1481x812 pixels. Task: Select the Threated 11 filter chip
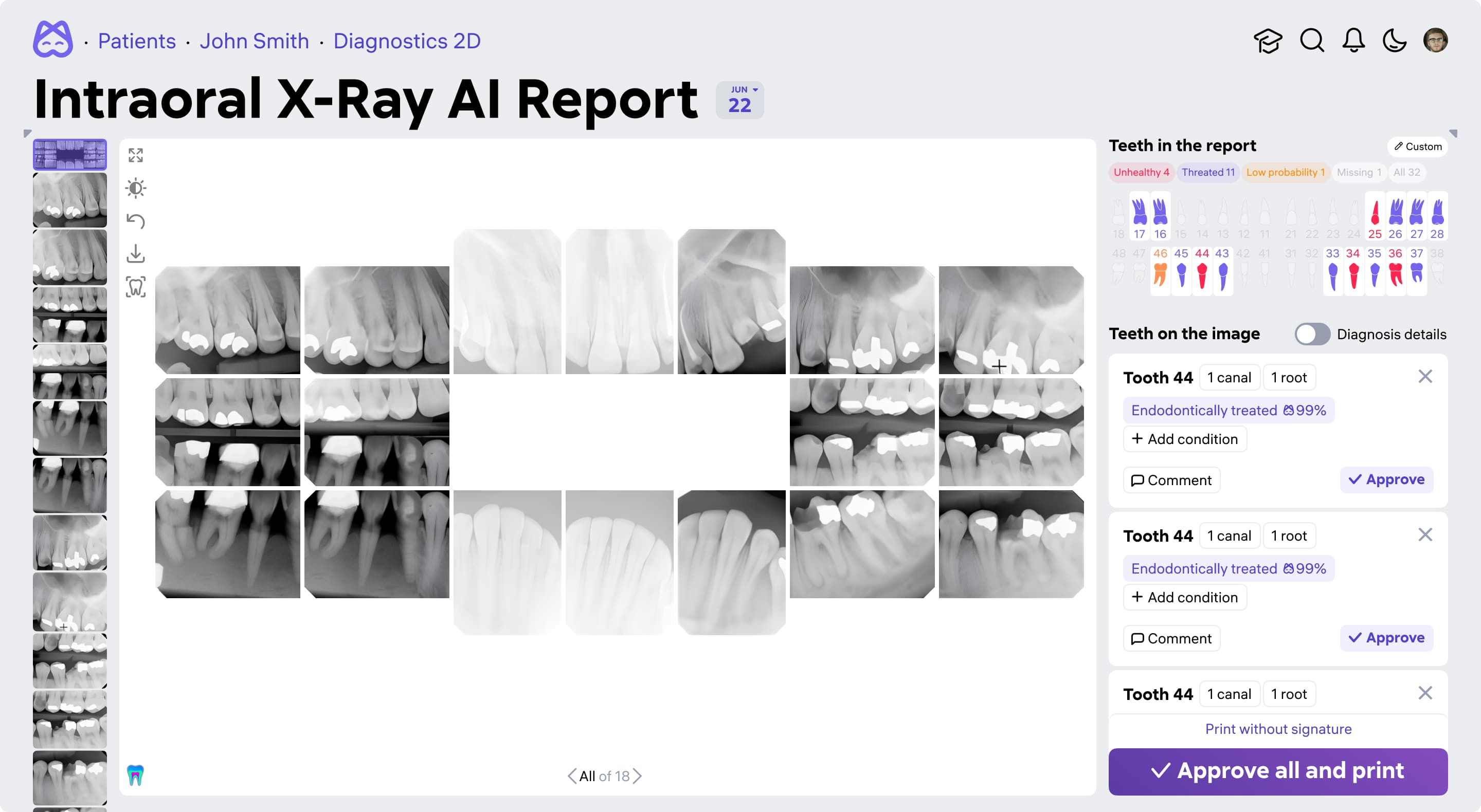coord(1208,172)
